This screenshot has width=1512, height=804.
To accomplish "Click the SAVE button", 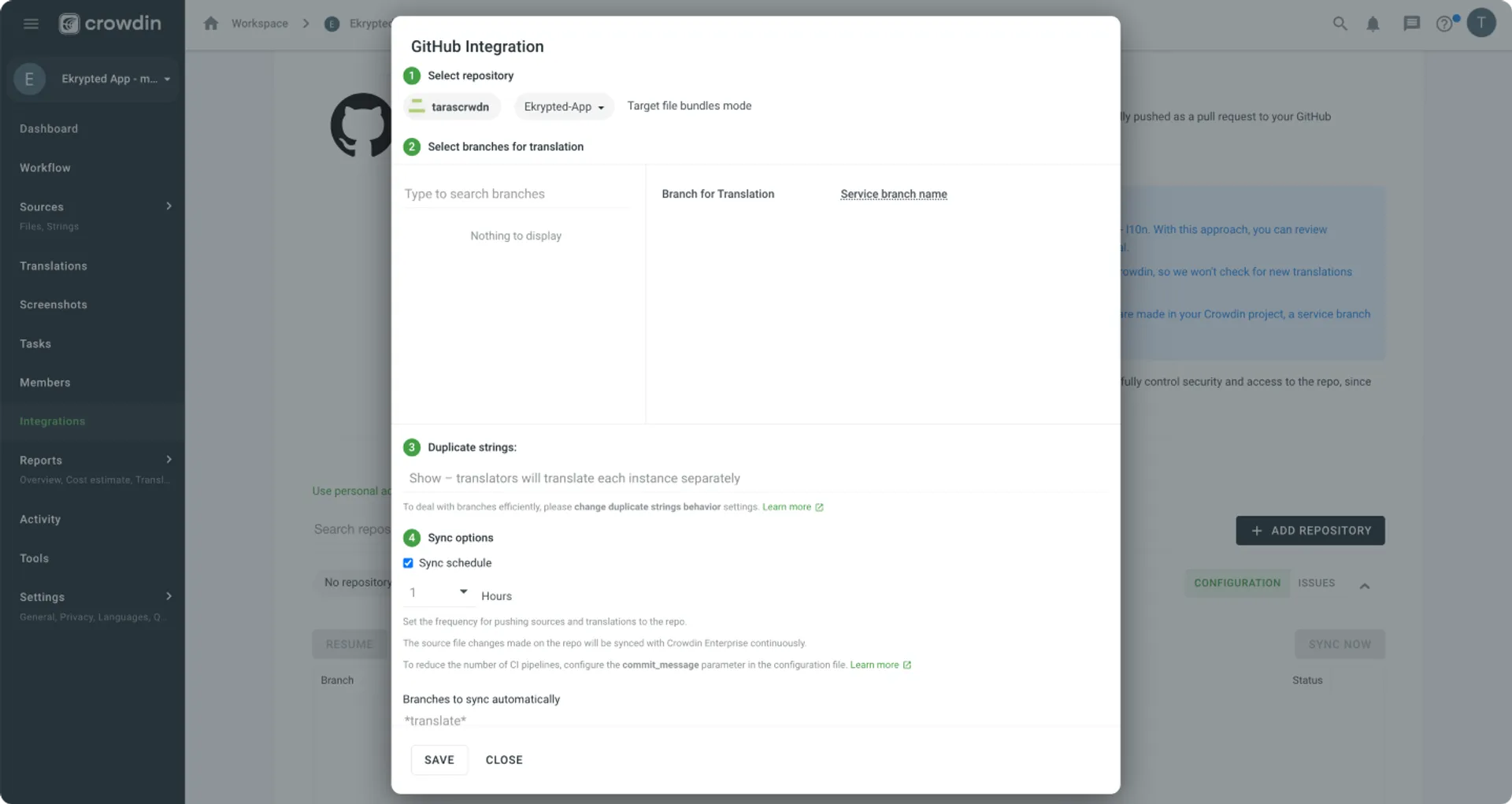I will pos(439,760).
